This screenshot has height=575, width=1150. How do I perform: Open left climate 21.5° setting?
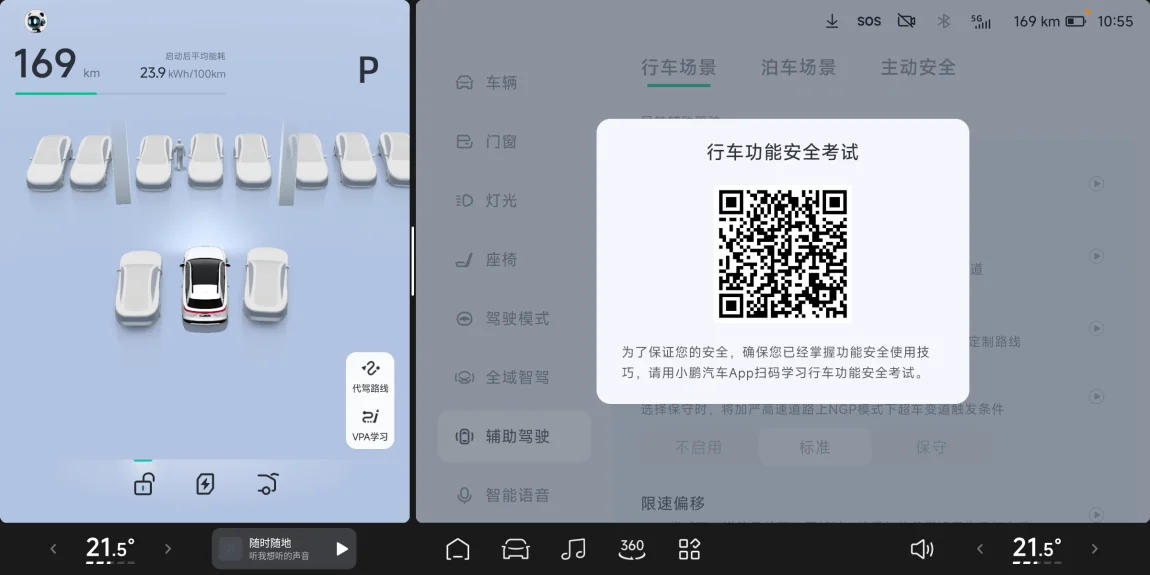coord(110,549)
